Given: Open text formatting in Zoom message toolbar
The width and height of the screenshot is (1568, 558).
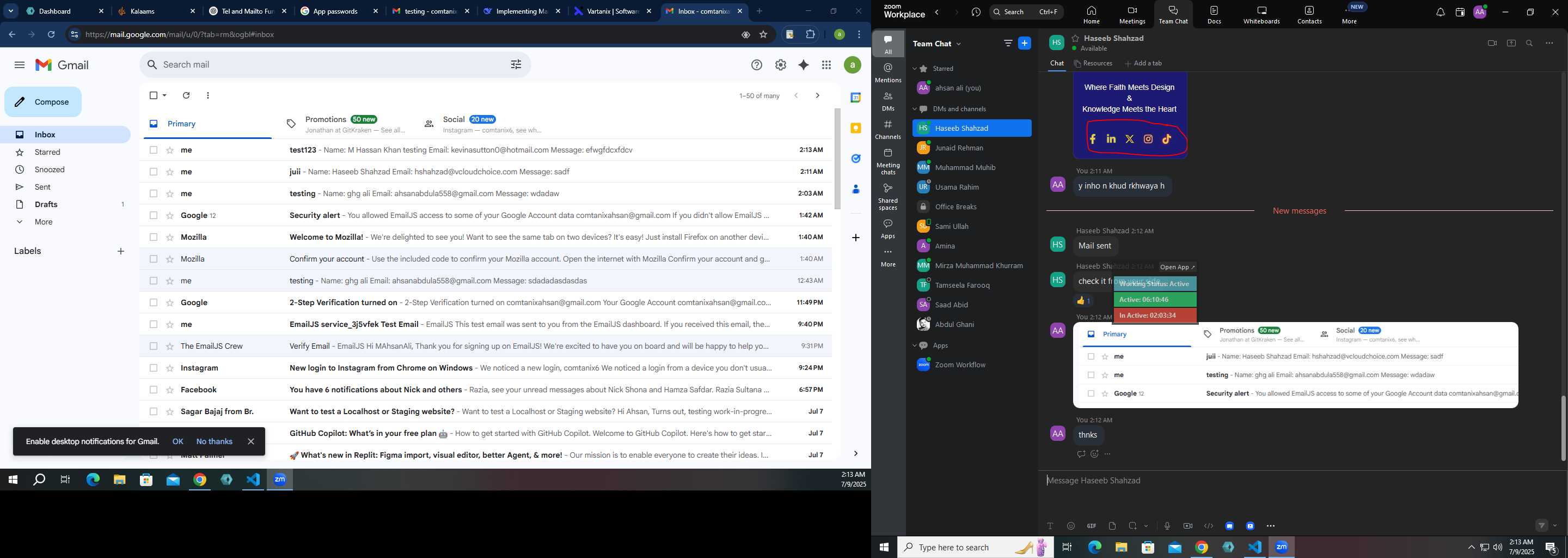Looking at the screenshot, I should click(x=1050, y=526).
